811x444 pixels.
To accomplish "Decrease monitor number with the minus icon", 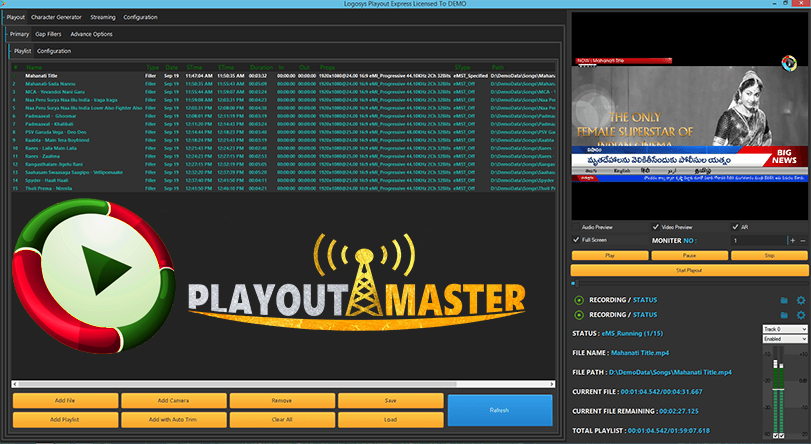I will click(x=803, y=240).
